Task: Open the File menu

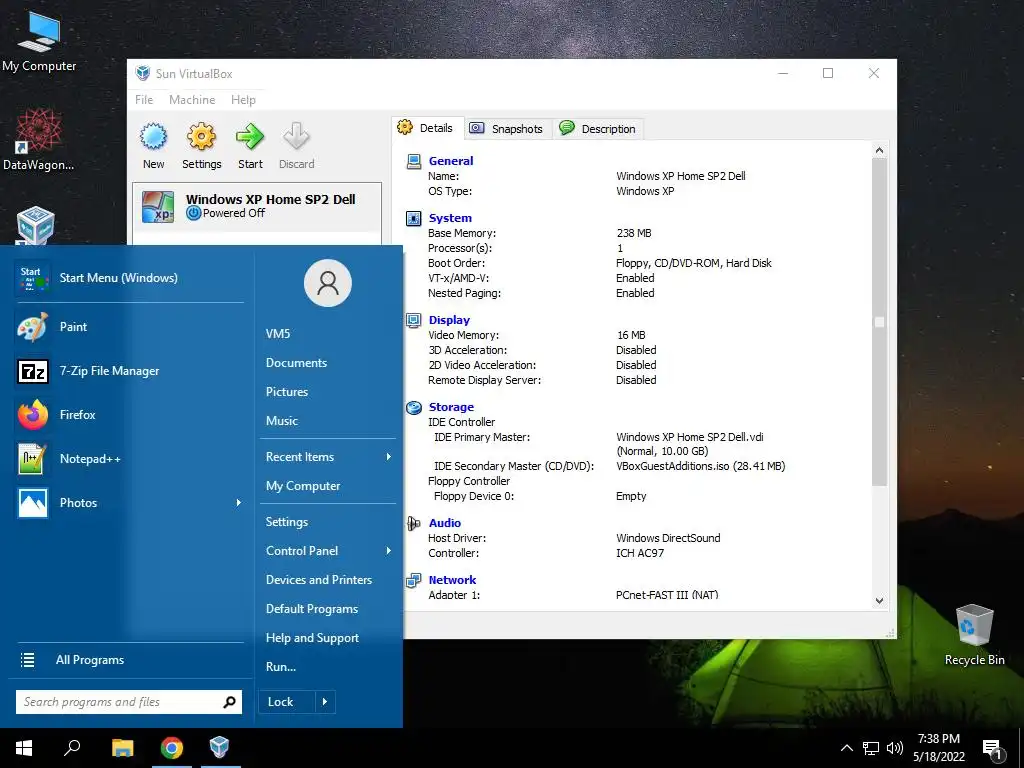Action: point(144,100)
